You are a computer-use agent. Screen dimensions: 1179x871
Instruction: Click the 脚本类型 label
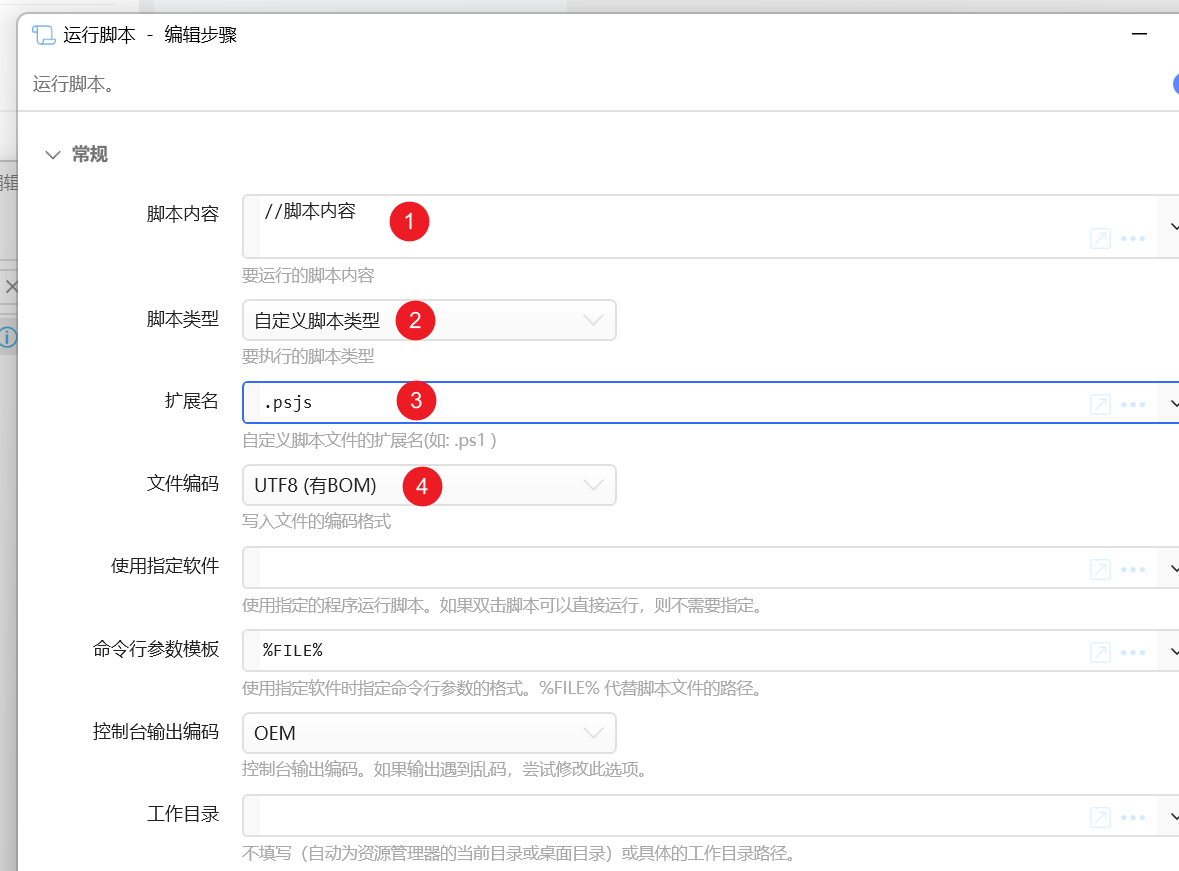[183, 319]
